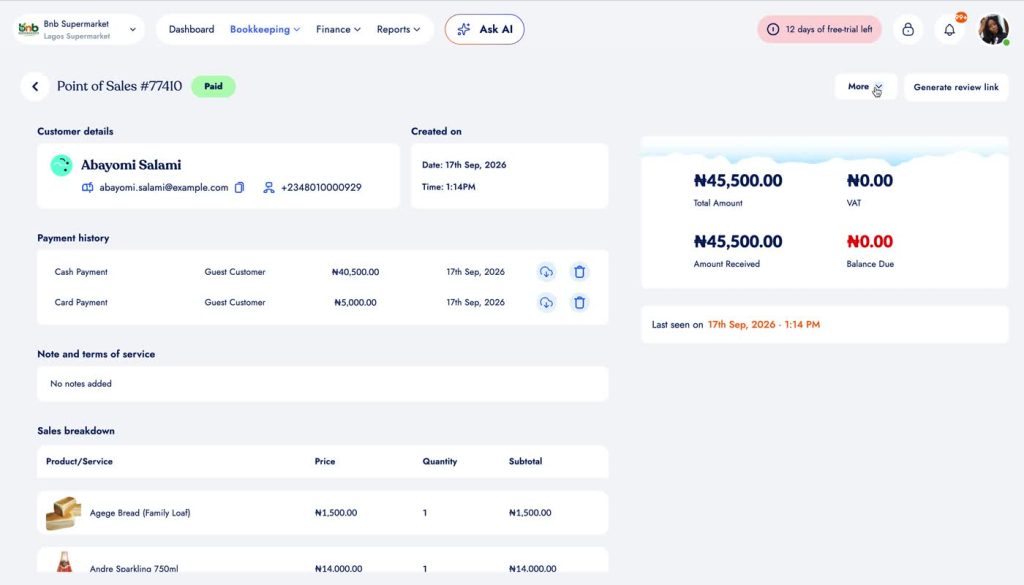The image size is (1024, 585).
Task: Delete the Card Payment entry
Action: [579, 302]
